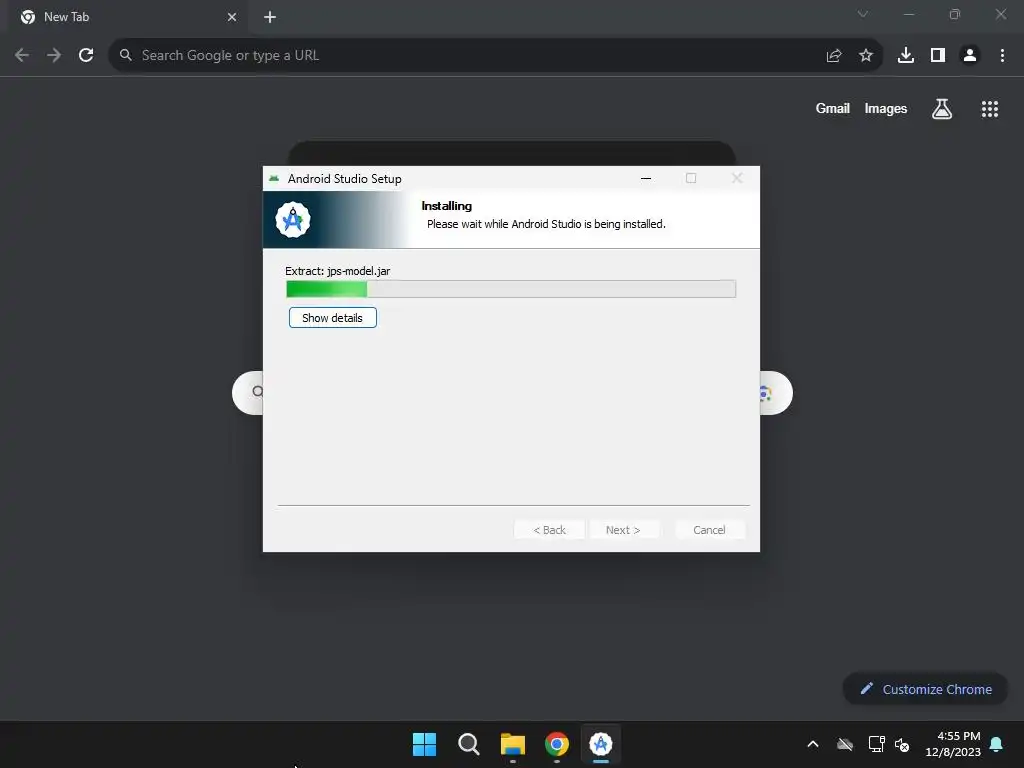Select the New Tab tab in Chrome
1024x768 pixels.
tap(128, 17)
